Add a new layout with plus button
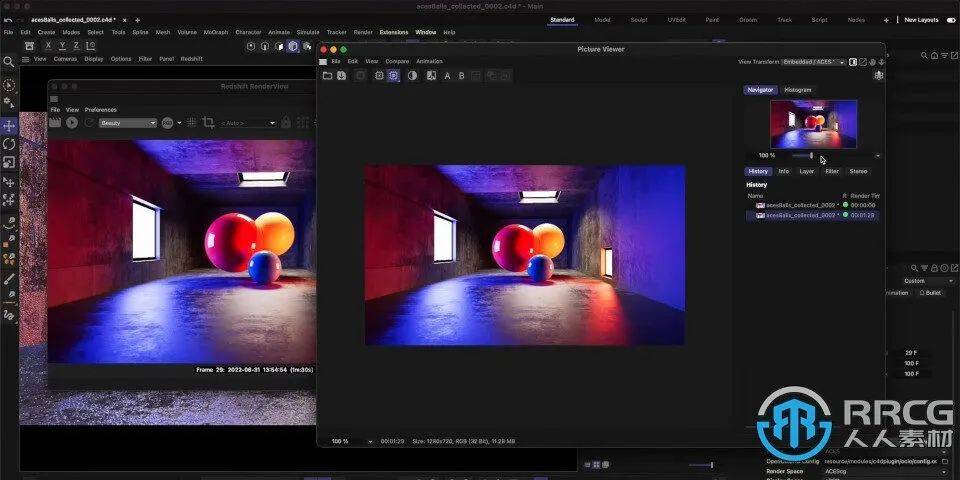Viewport: 960px width, 480px height. 886,20
